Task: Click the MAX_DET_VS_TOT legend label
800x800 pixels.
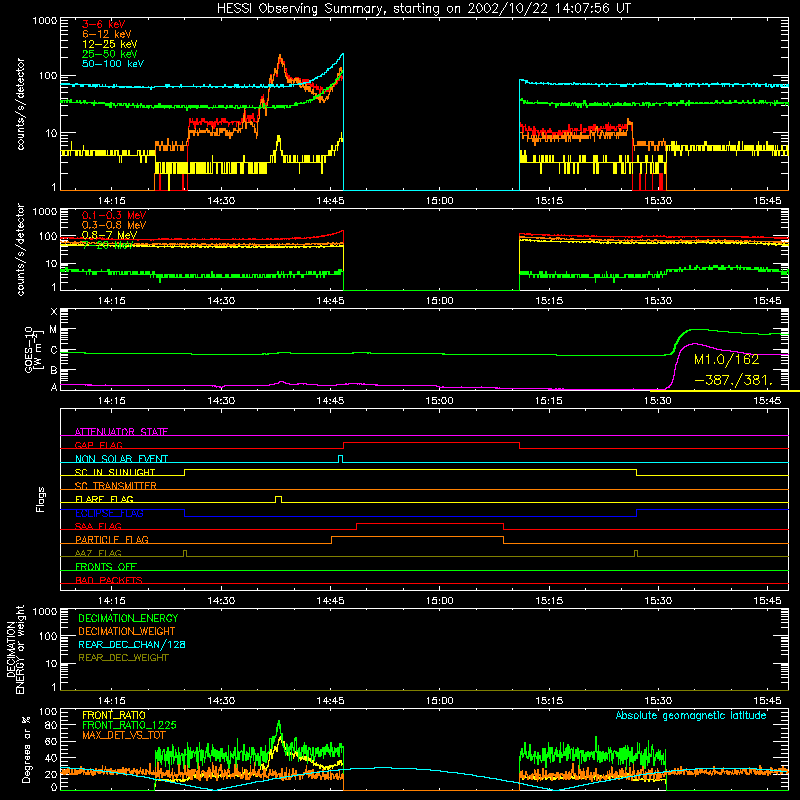Action: (x=123, y=735)
